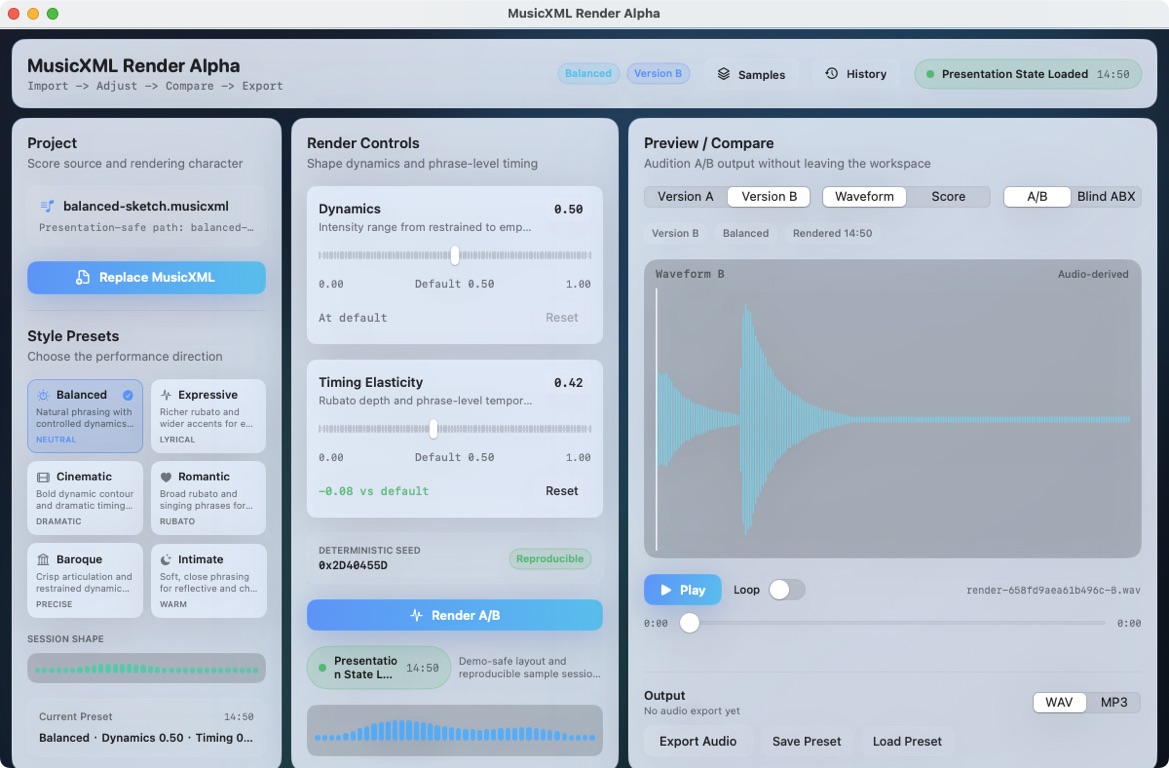Open the History clock icon

point(831,74)
